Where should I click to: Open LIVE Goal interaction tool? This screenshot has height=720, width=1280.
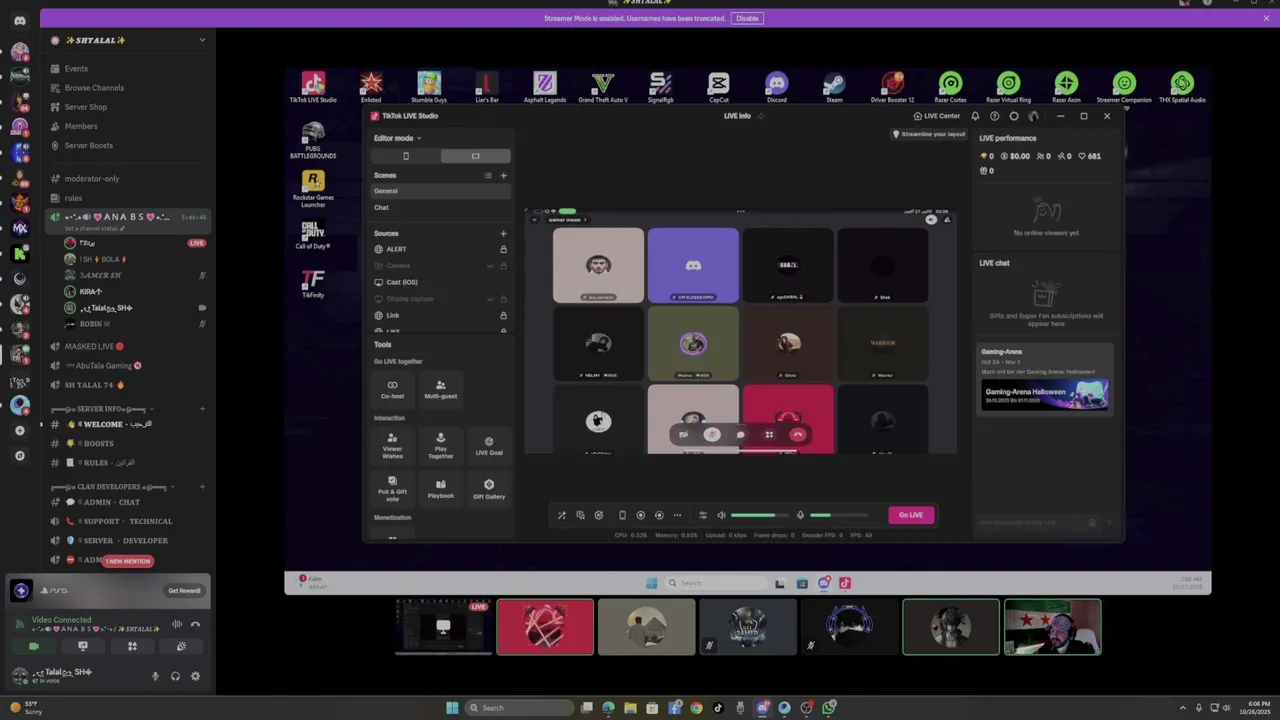489,446
